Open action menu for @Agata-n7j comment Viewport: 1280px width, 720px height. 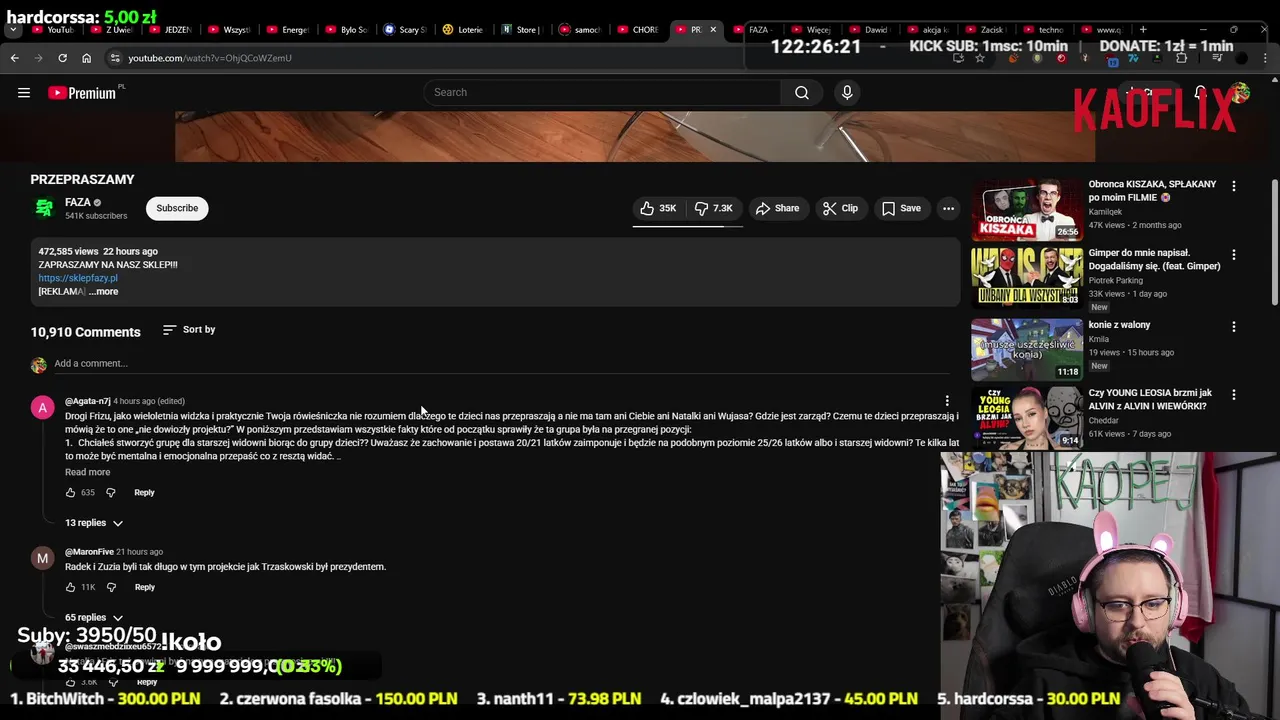(x=947, y=401)
